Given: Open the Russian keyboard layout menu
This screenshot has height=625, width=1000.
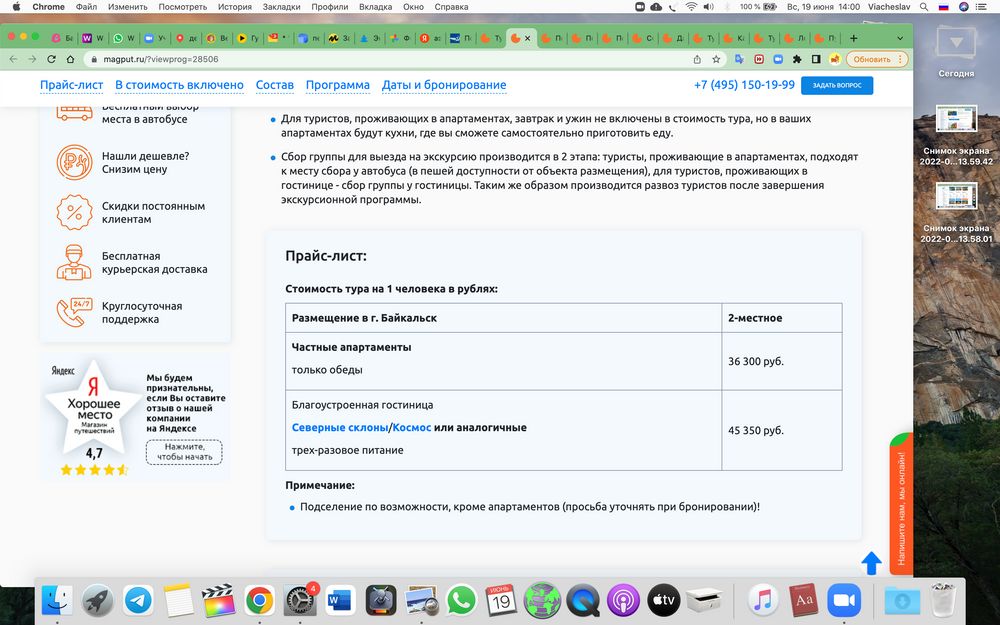Looking at the screenshot, I should [944, 6].
